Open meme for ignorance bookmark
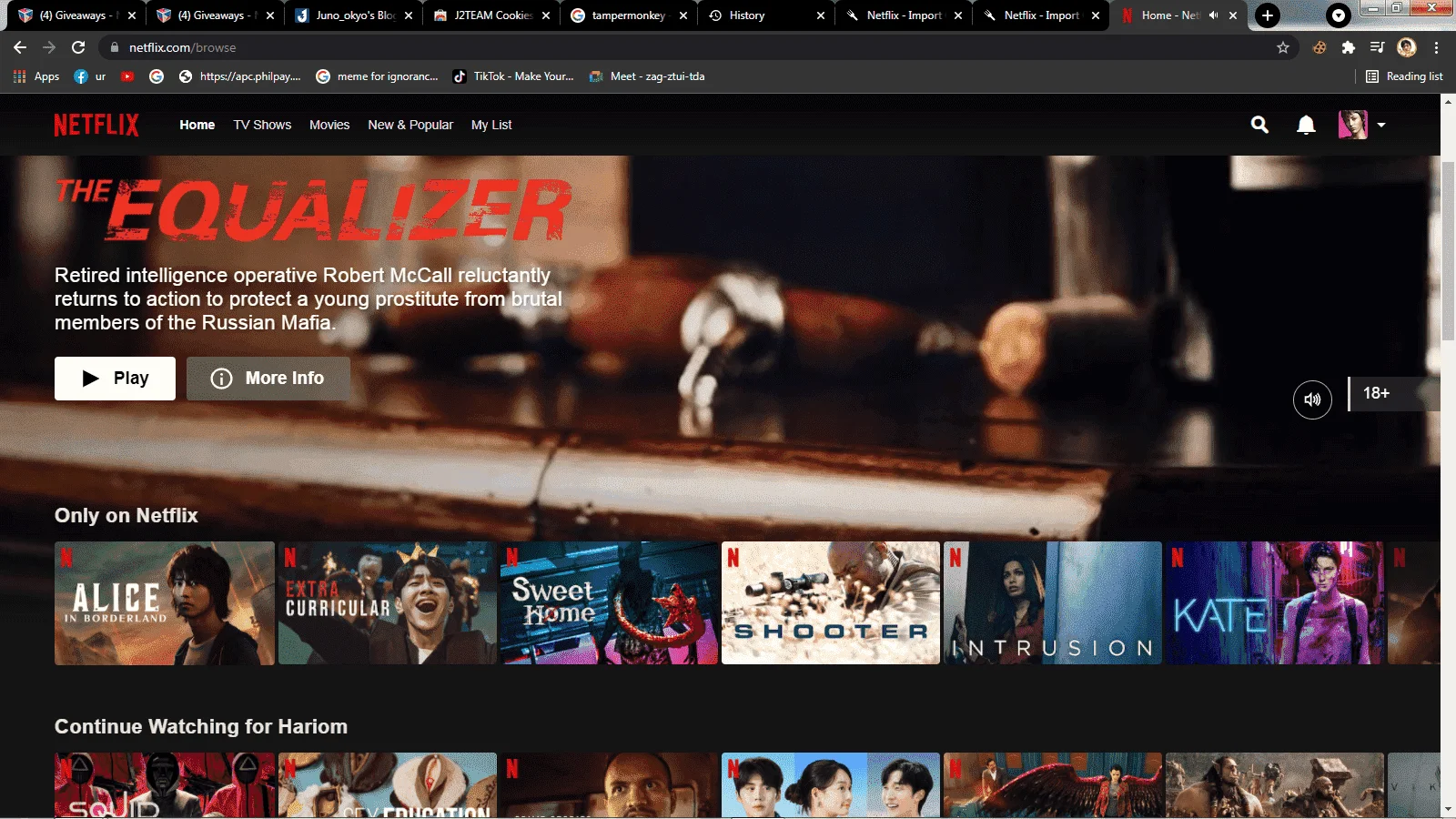Screen dimensions: 1456x819 (378, 76)
